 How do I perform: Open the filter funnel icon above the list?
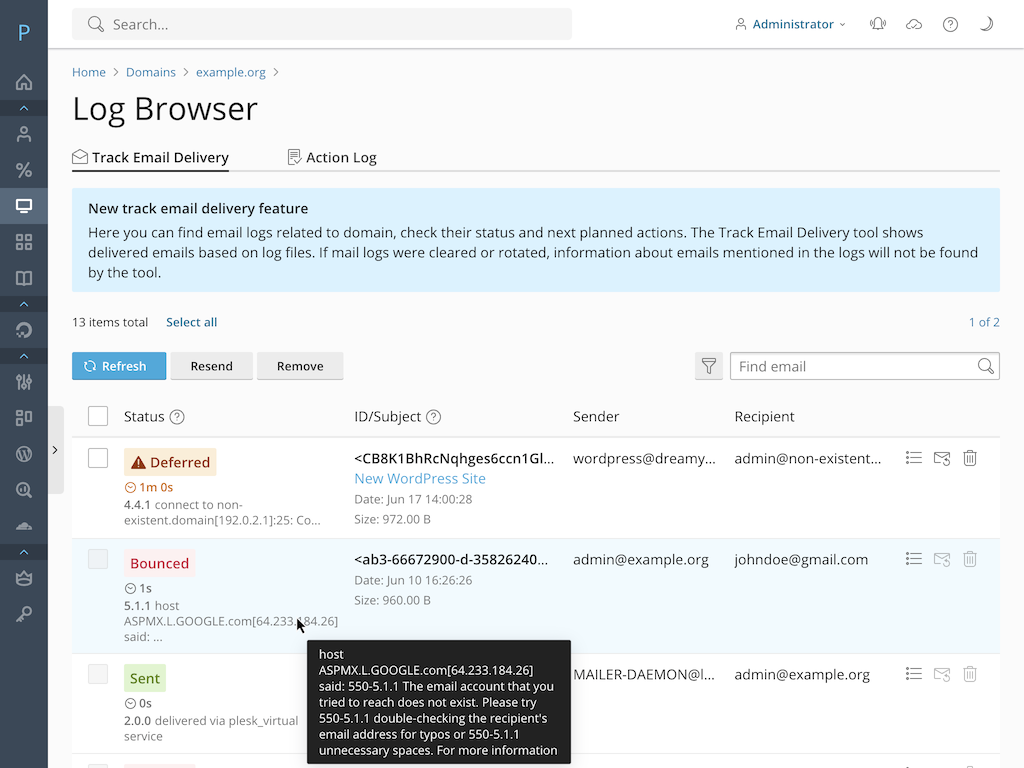coord(708,366)
